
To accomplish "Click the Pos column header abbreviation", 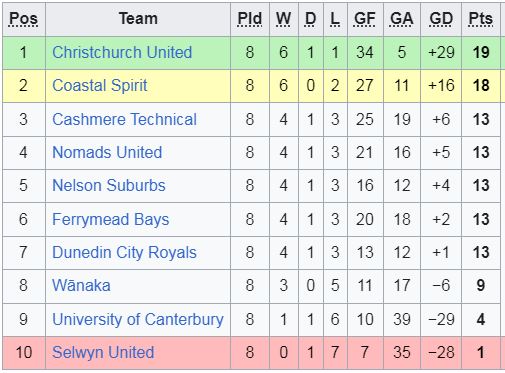I will click(x=23, y=19).
